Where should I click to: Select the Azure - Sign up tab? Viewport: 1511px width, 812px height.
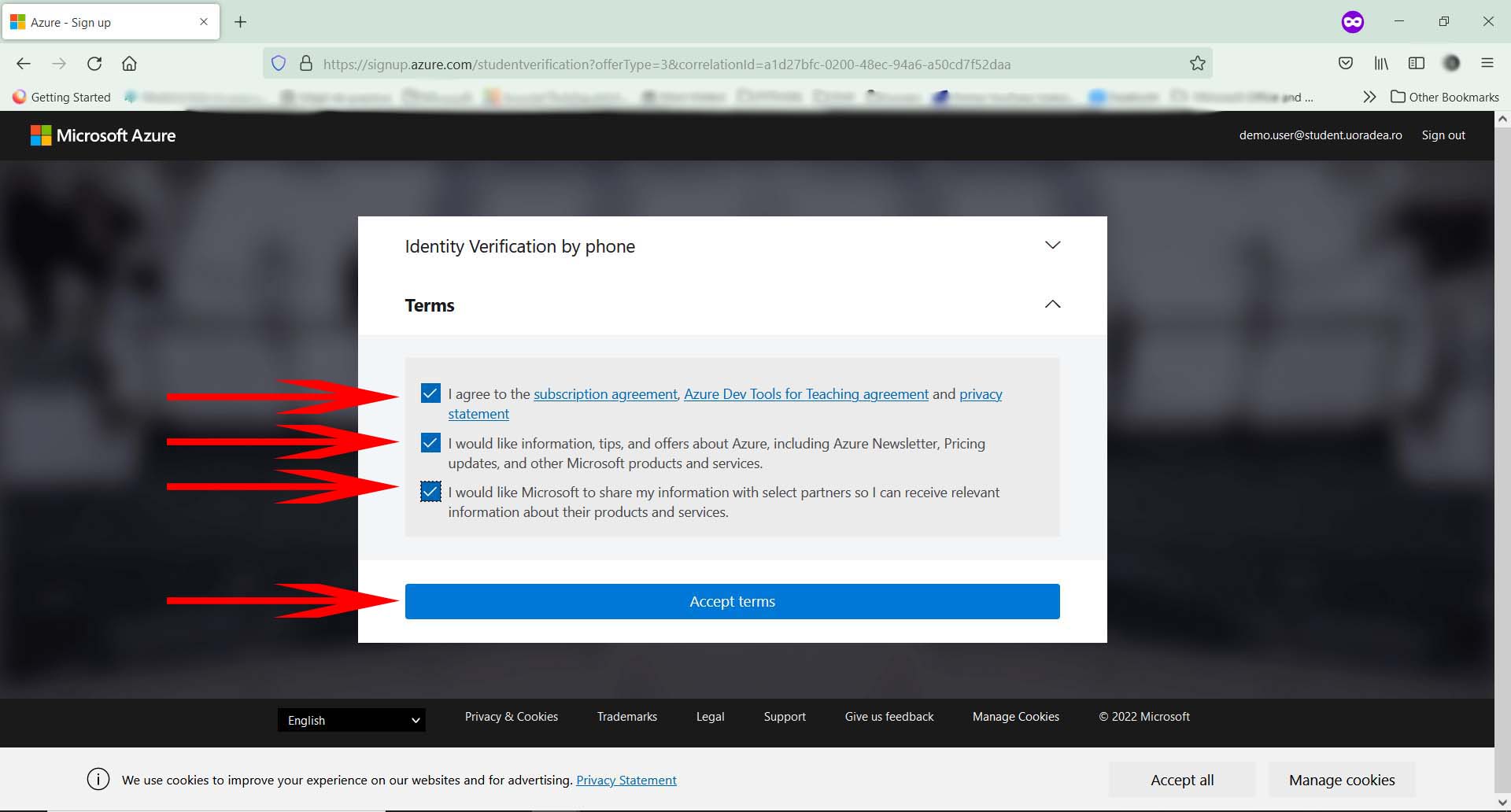(x=111, y=22)
